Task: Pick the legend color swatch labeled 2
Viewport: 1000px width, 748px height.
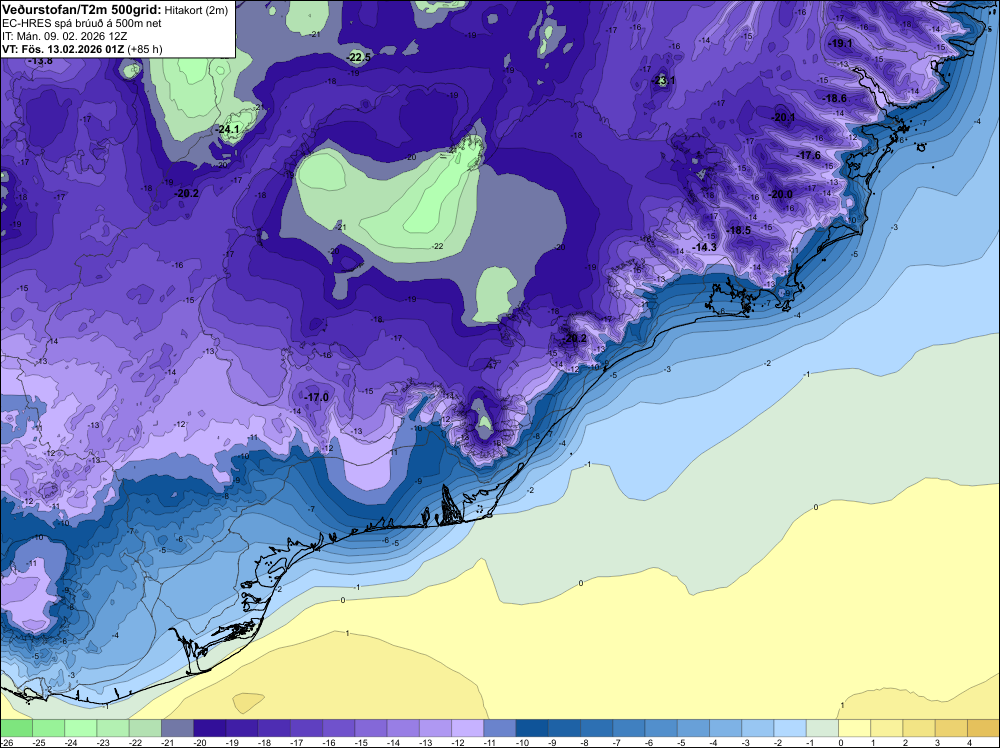Action: pos(918,728)
